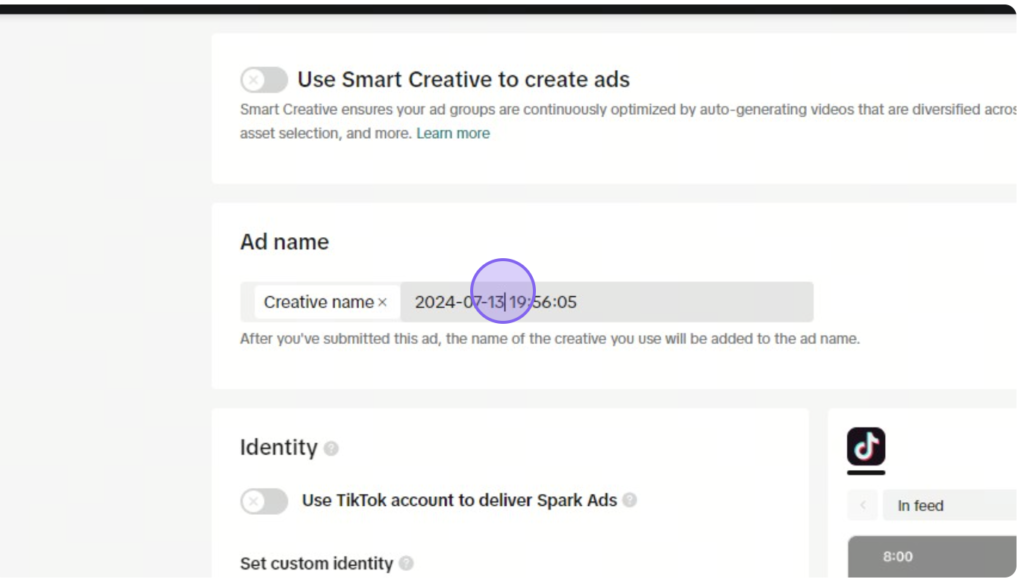Viewport: 1024px width, 582px height.
Task: Click into the ad name date field
Action: click(x=607, y=302)
